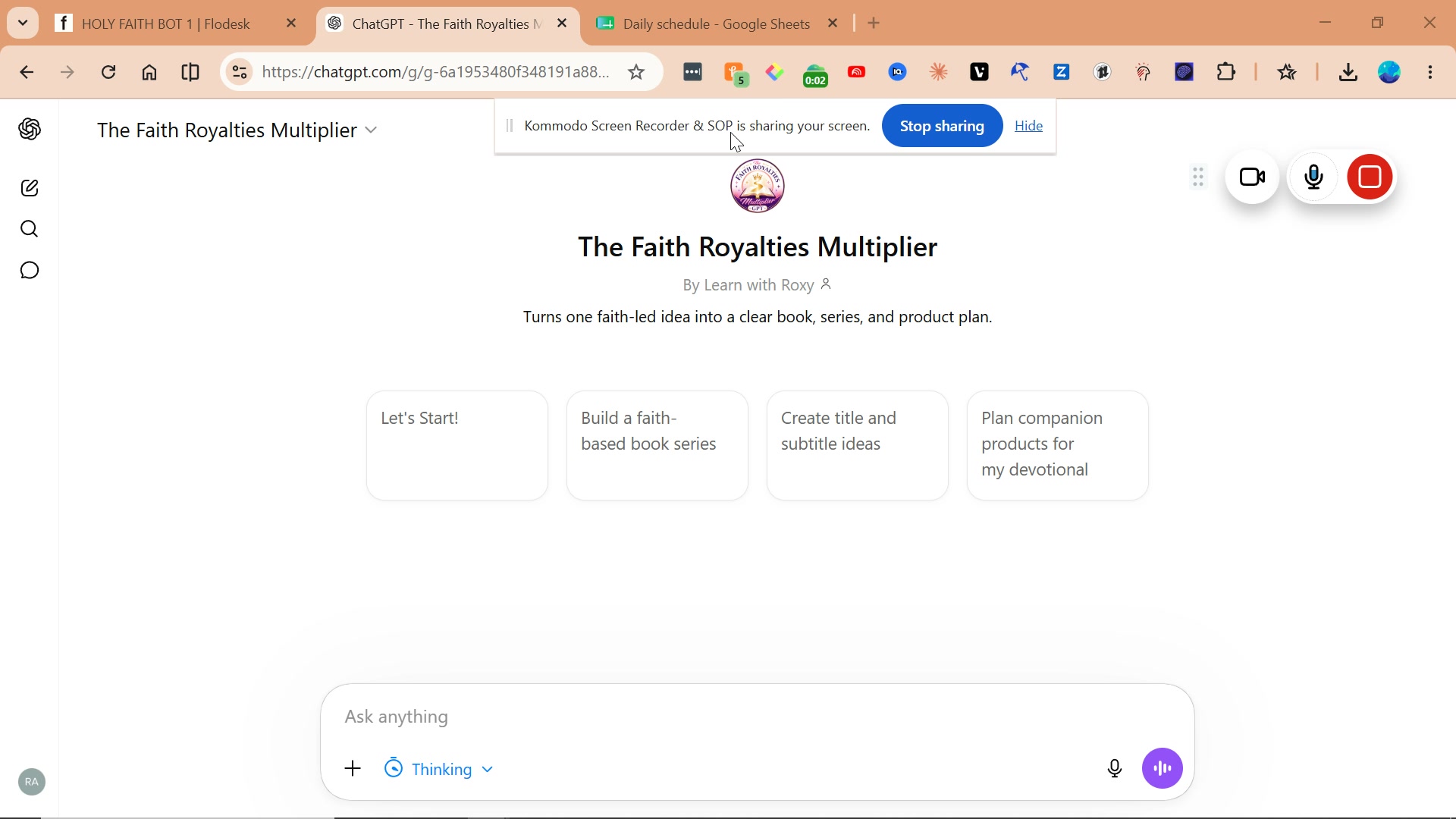Click the plus attach button in composer
The height and width of the screenshot is (819, 1456).
pyautogui.click(x=353, y=769)
